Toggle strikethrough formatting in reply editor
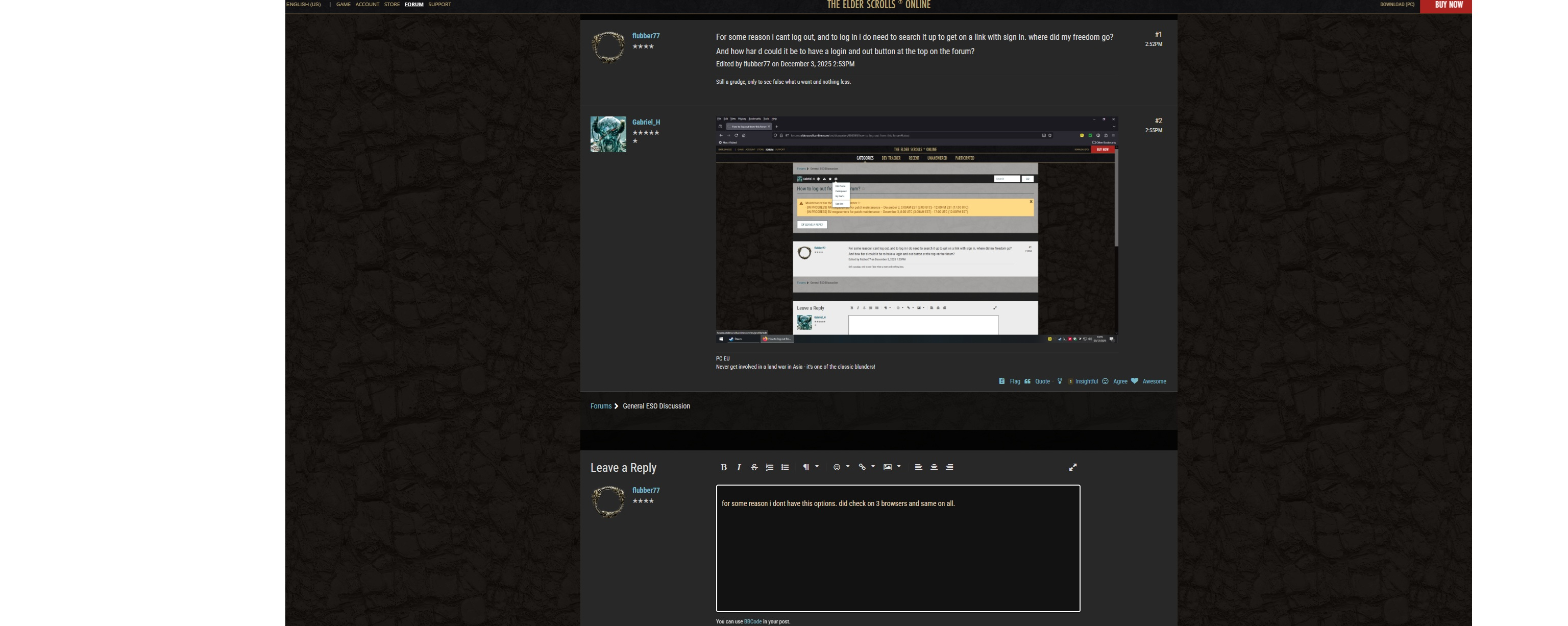Viewport: 1568px width, 626px height. coord(754,467)
